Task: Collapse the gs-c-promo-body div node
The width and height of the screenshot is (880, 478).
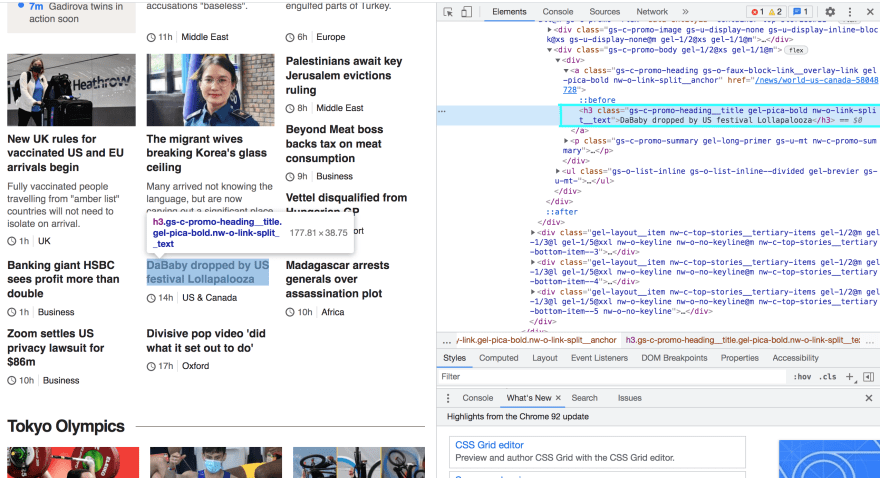Action: coord(549,50)
